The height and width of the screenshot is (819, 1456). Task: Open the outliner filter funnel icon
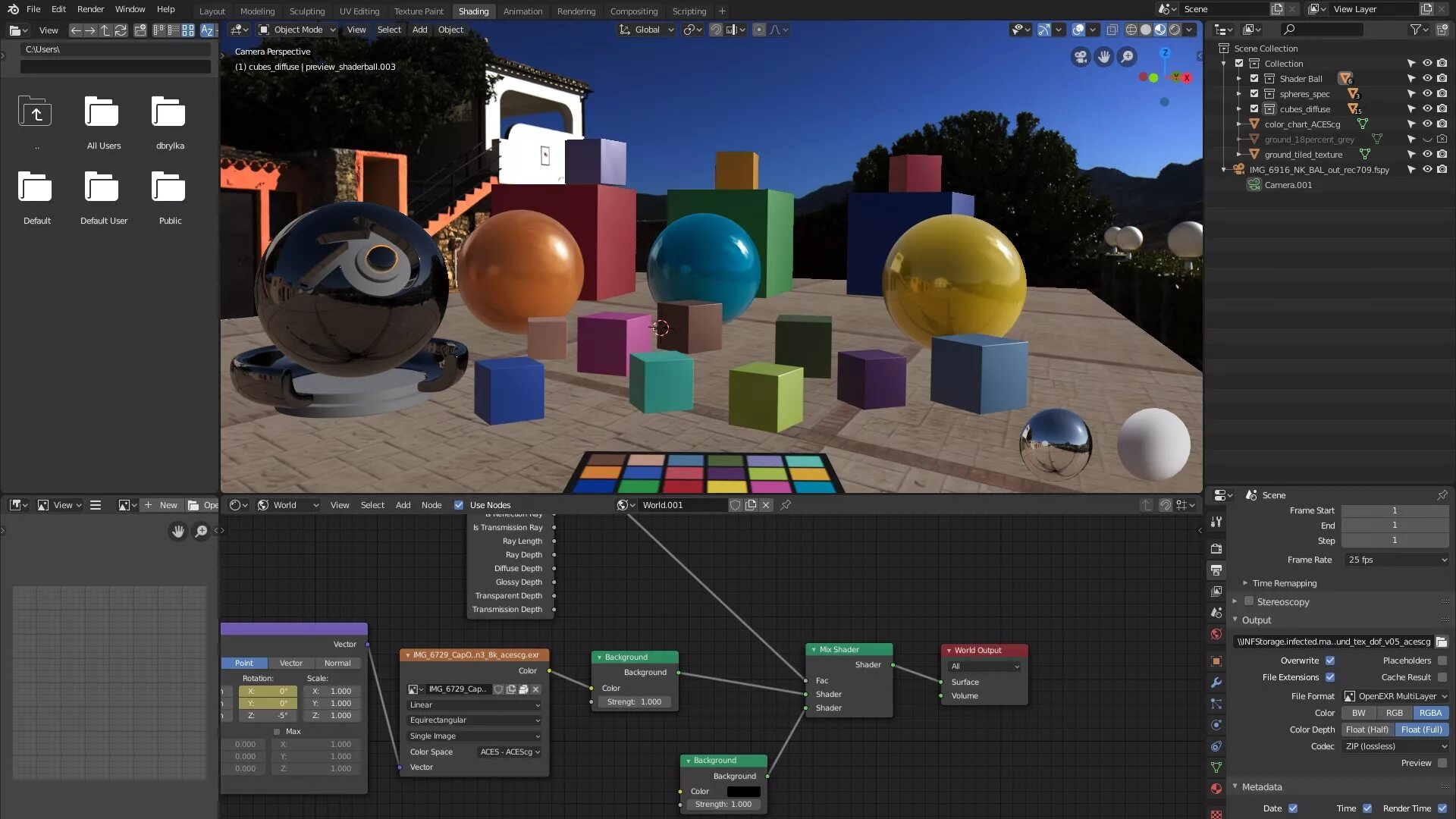point(1417,30)
